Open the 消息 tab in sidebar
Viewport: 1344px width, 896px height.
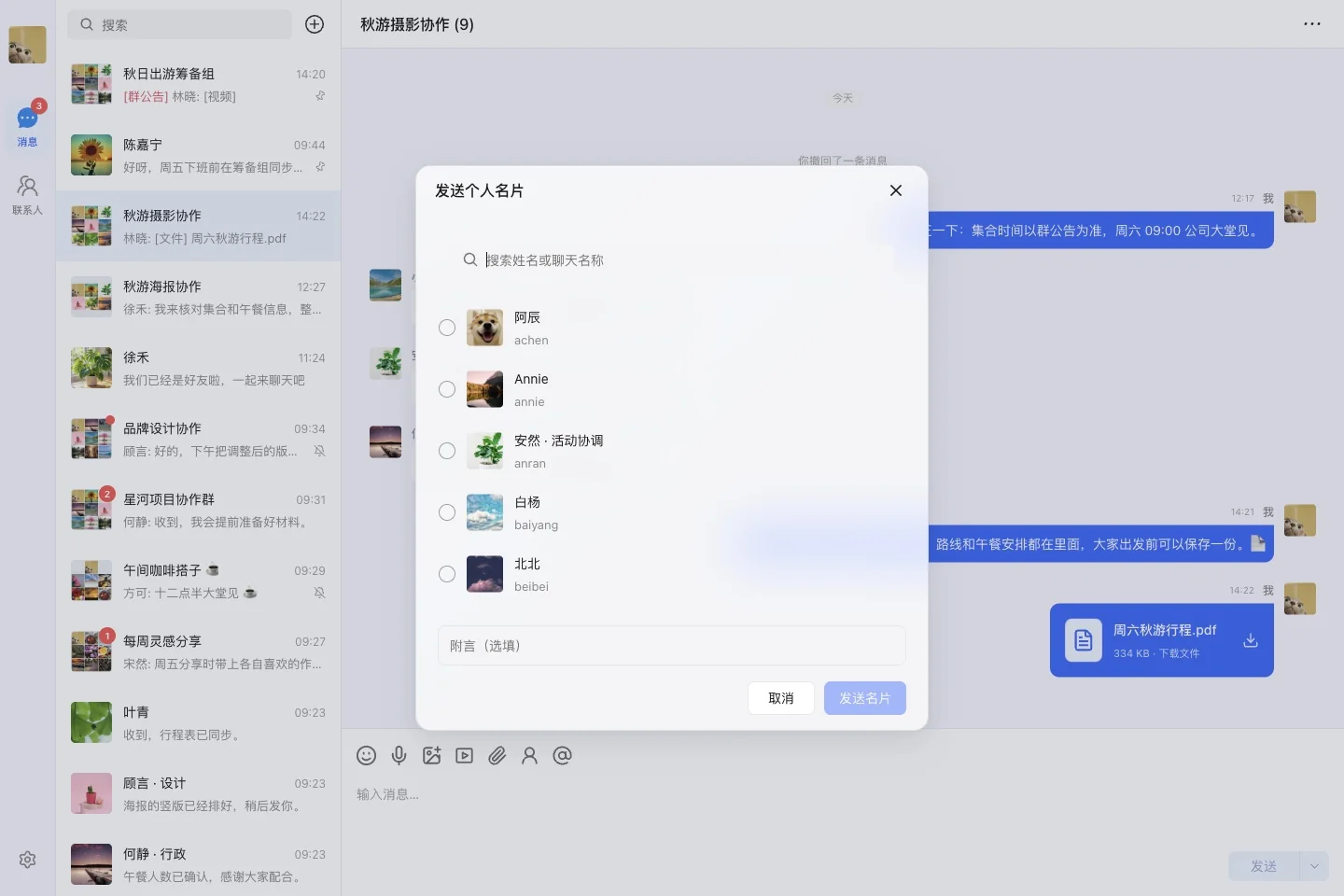click(x=27, y=127)
